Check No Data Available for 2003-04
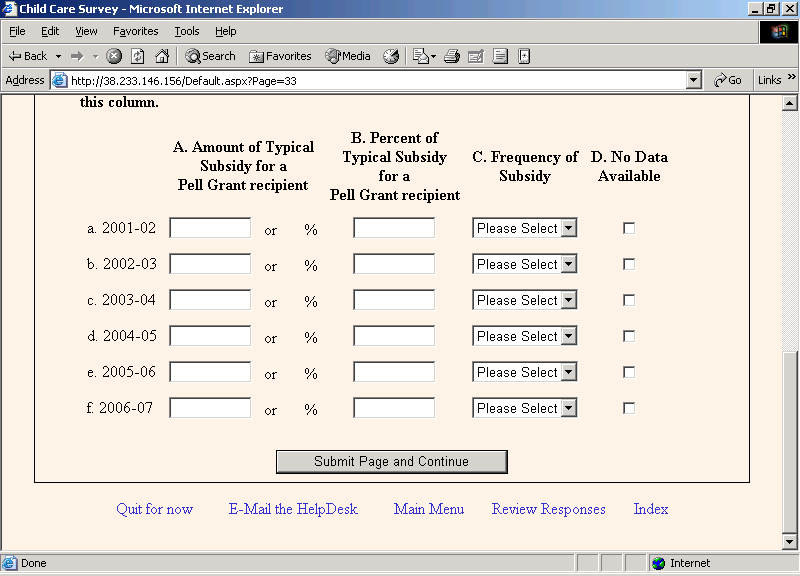The width and height of the screenshot is (800, 576). click(x=629, y=300)
